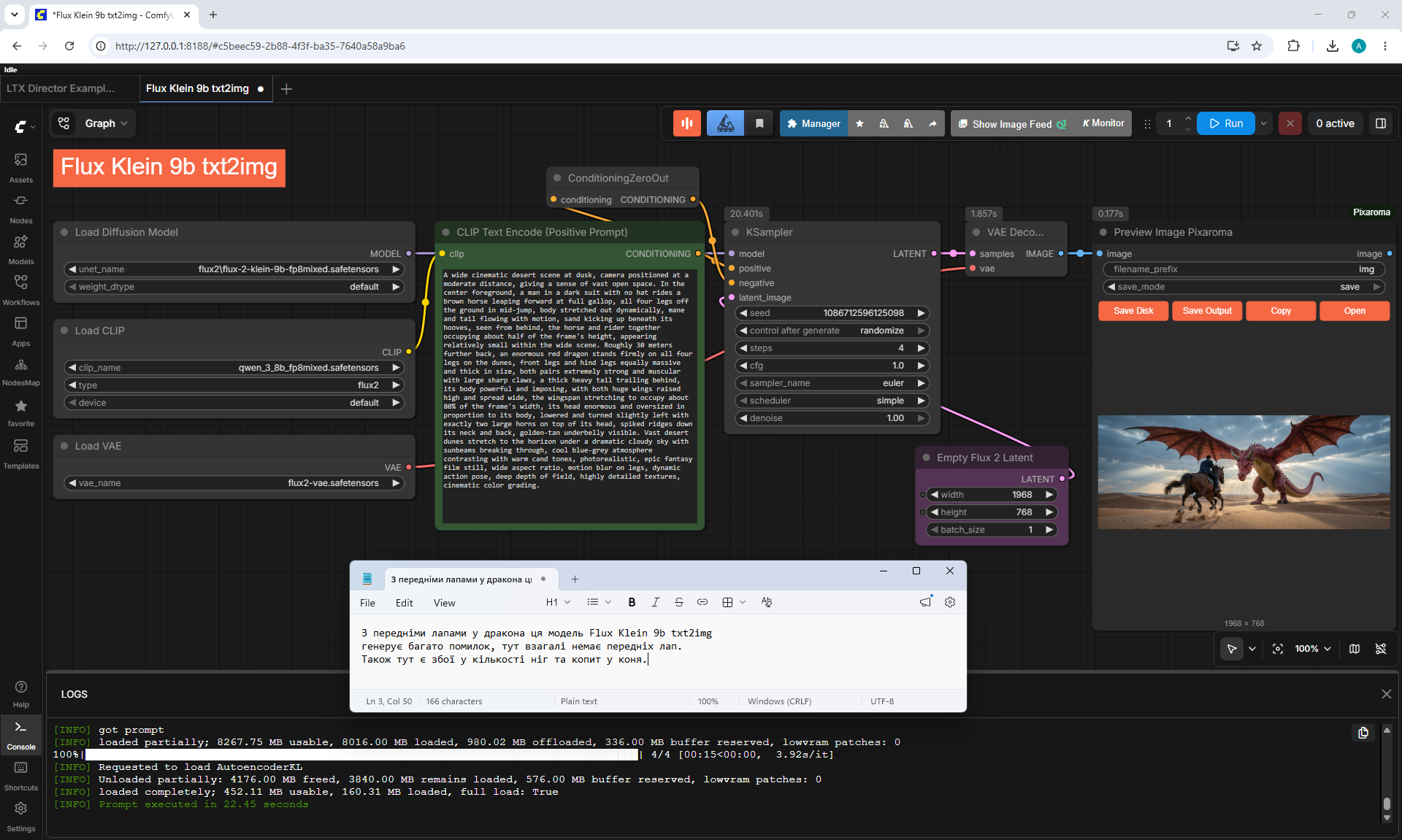Viewport: 1402px width, 840px height.
Task: Open the 100% zoom level dropdown
Action: [1313, 649]
